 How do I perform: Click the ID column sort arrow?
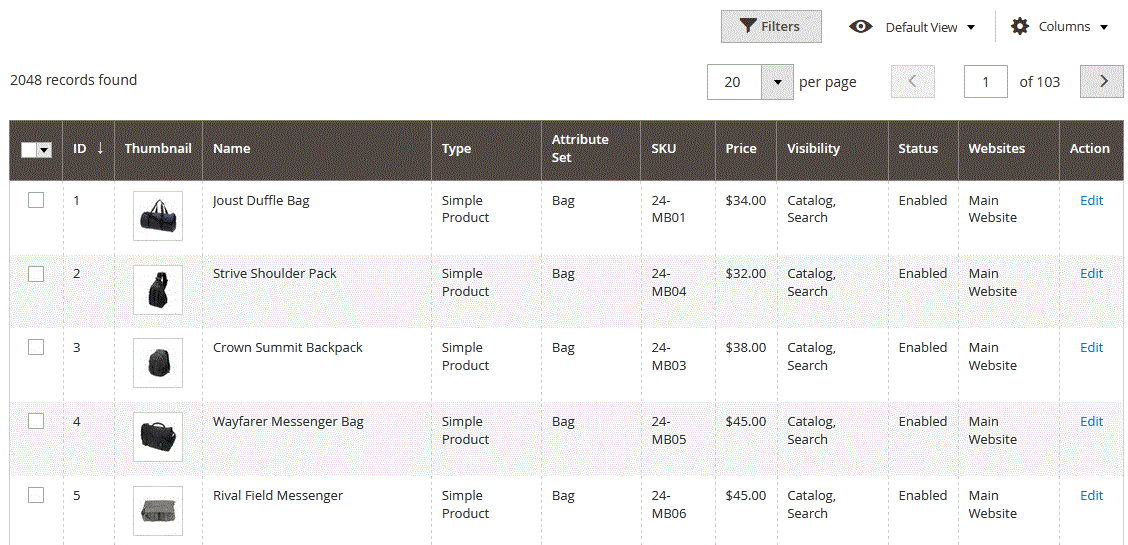[x=100, y=148]
